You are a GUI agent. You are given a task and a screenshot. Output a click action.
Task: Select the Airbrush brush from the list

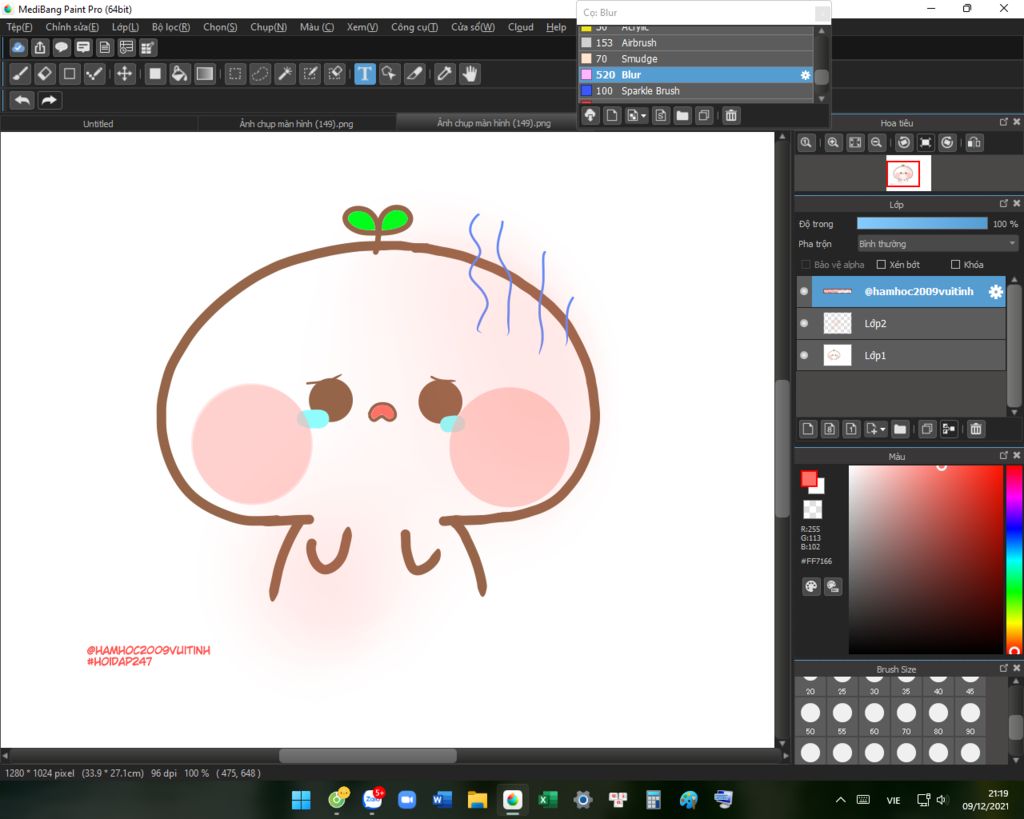(638, 43)
